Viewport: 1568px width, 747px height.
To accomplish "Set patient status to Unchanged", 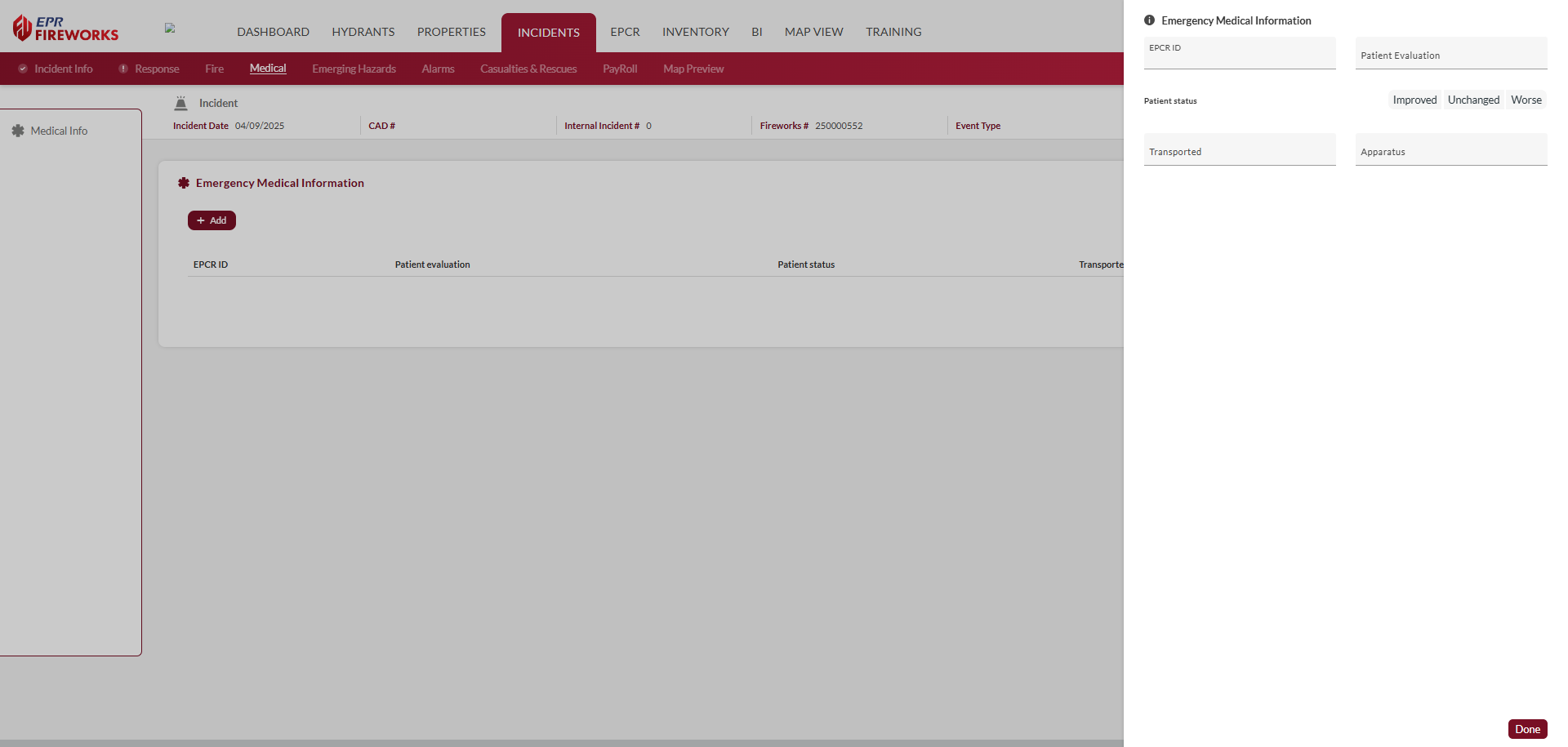I will point(1473,100).
